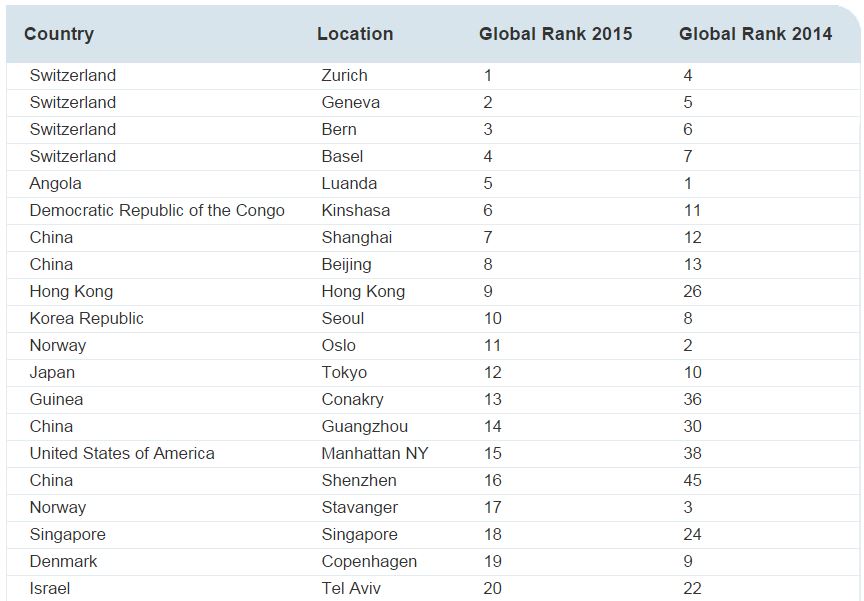Screen dimensions: 864x601
Task: Click the Location column header
Action: pyautogui.click(x=355, y=34)
